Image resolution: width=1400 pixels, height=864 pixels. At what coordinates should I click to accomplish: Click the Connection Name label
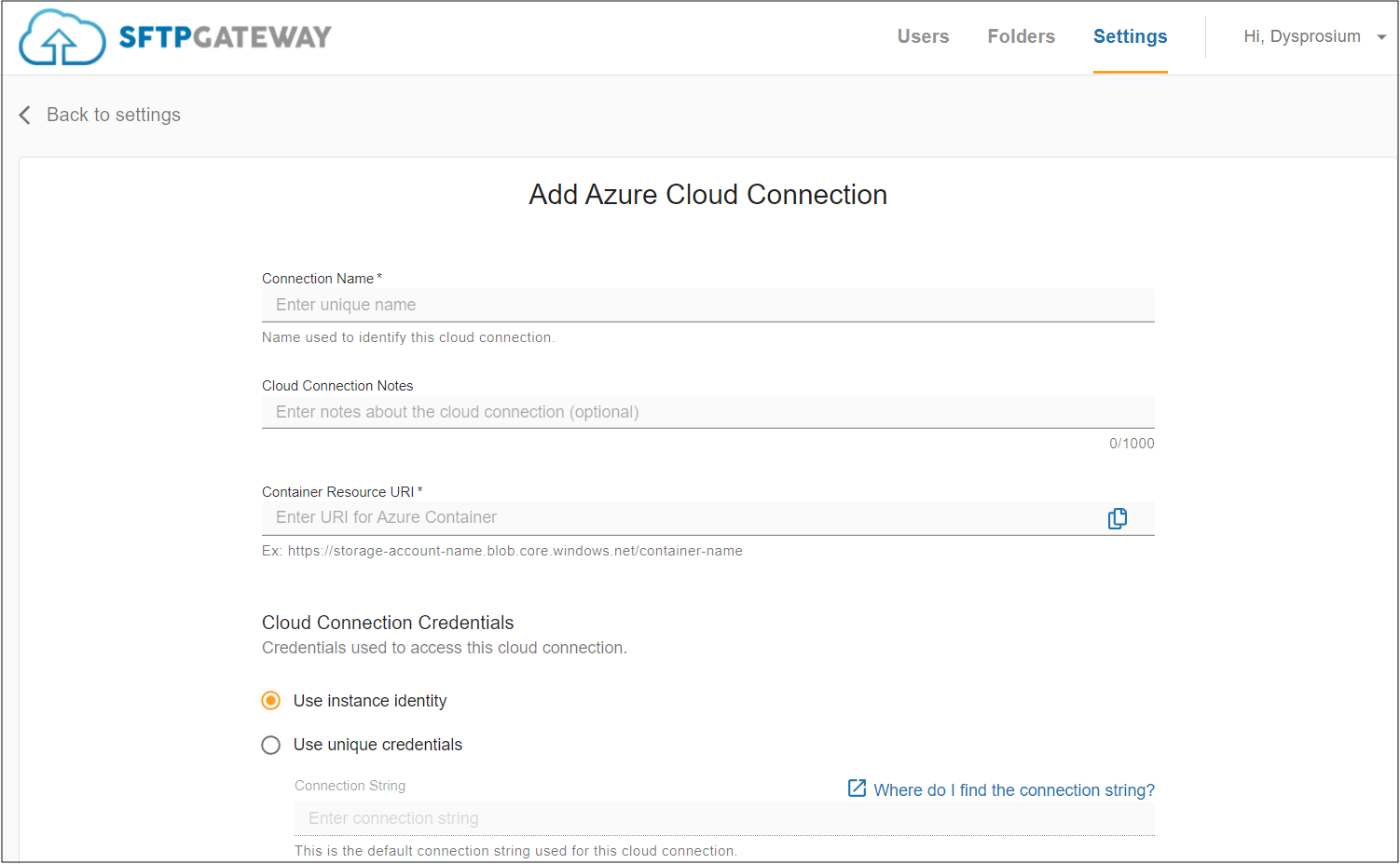tap(322, 279)
